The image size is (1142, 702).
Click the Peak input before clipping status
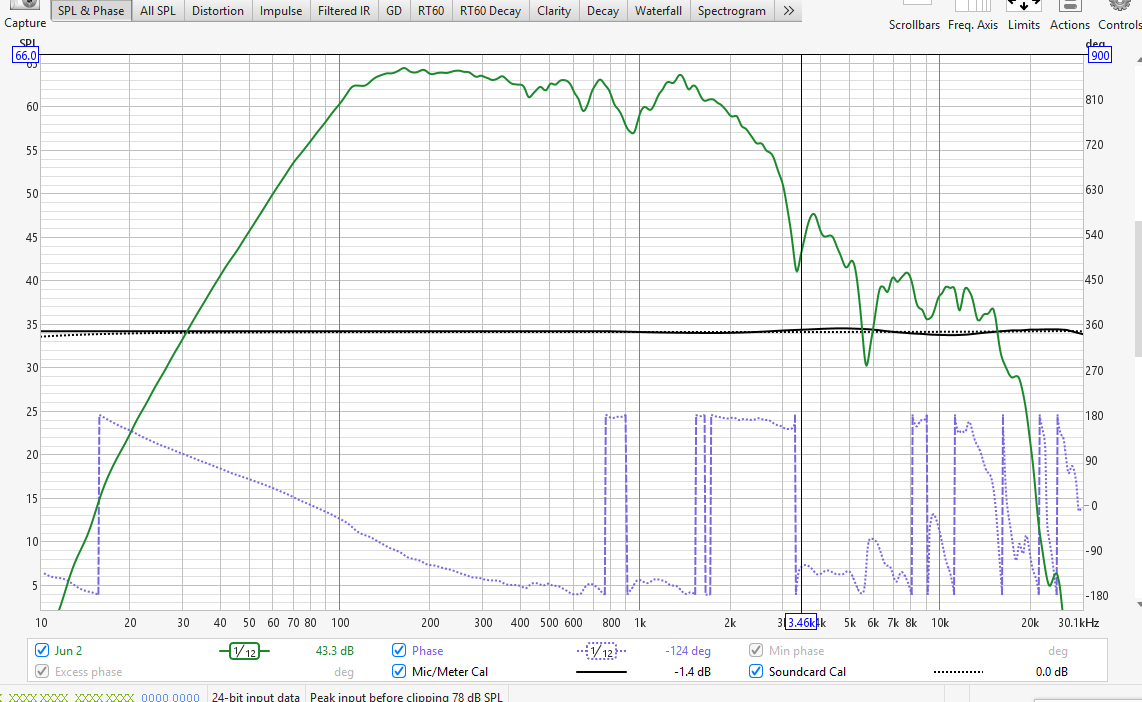click(406, 696)
